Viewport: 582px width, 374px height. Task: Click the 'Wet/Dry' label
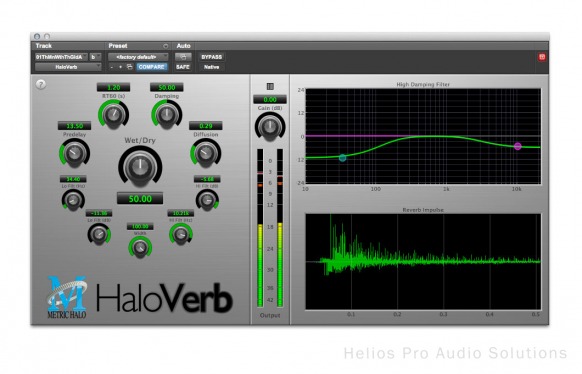point(140,140)
